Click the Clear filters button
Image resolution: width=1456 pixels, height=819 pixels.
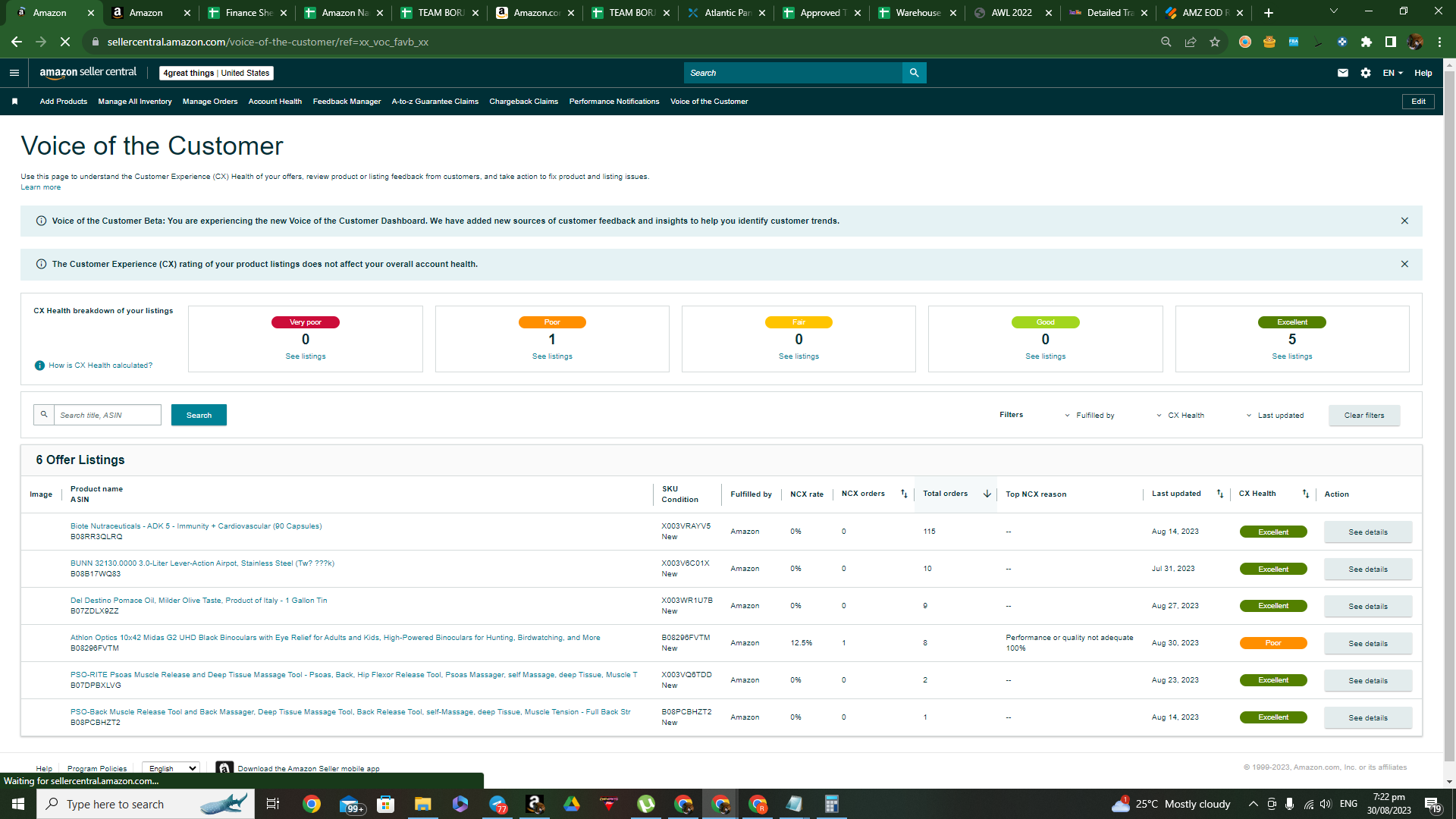(1364, 416)
